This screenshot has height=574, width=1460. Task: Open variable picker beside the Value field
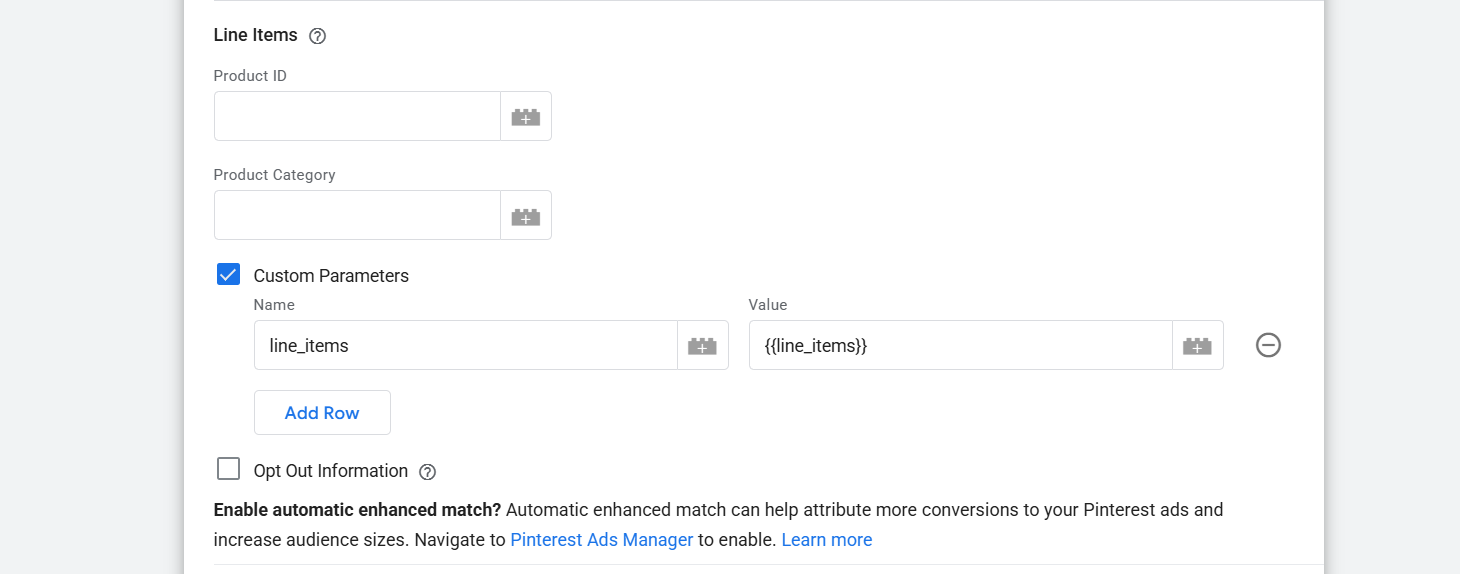(x=1197, y=346)
